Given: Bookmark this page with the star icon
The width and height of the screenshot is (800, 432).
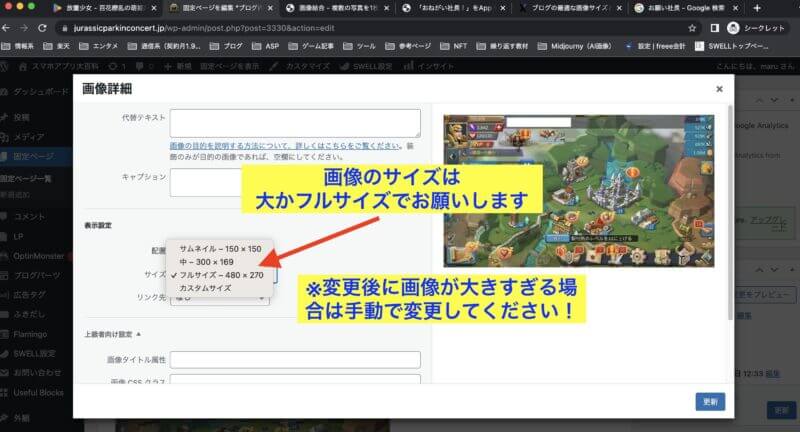Looking at the screenshot, I should 692,28.
